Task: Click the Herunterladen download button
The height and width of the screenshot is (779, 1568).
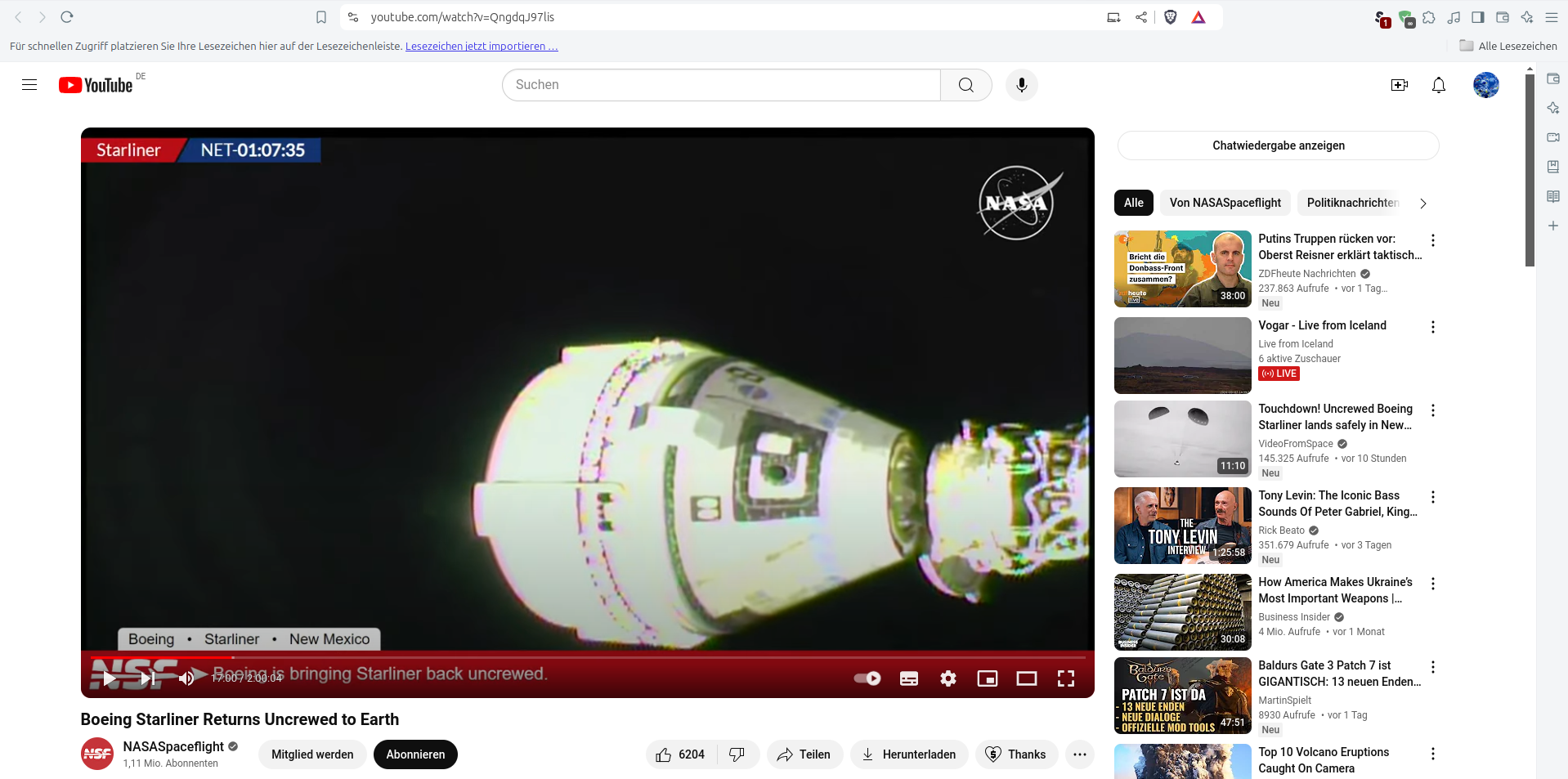Action: tap(909, 754)
